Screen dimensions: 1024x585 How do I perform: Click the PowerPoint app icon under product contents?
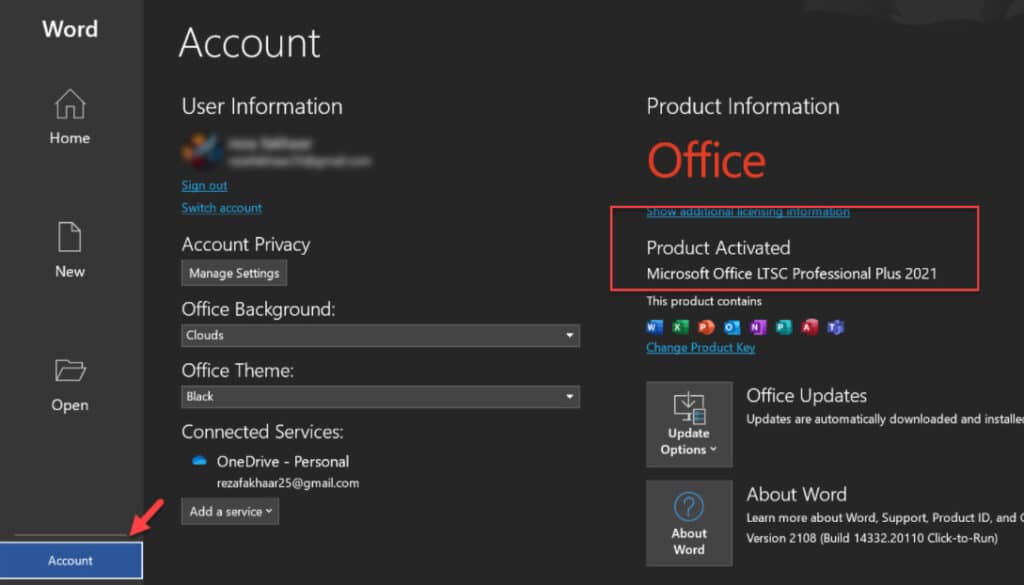pos(706,326)
